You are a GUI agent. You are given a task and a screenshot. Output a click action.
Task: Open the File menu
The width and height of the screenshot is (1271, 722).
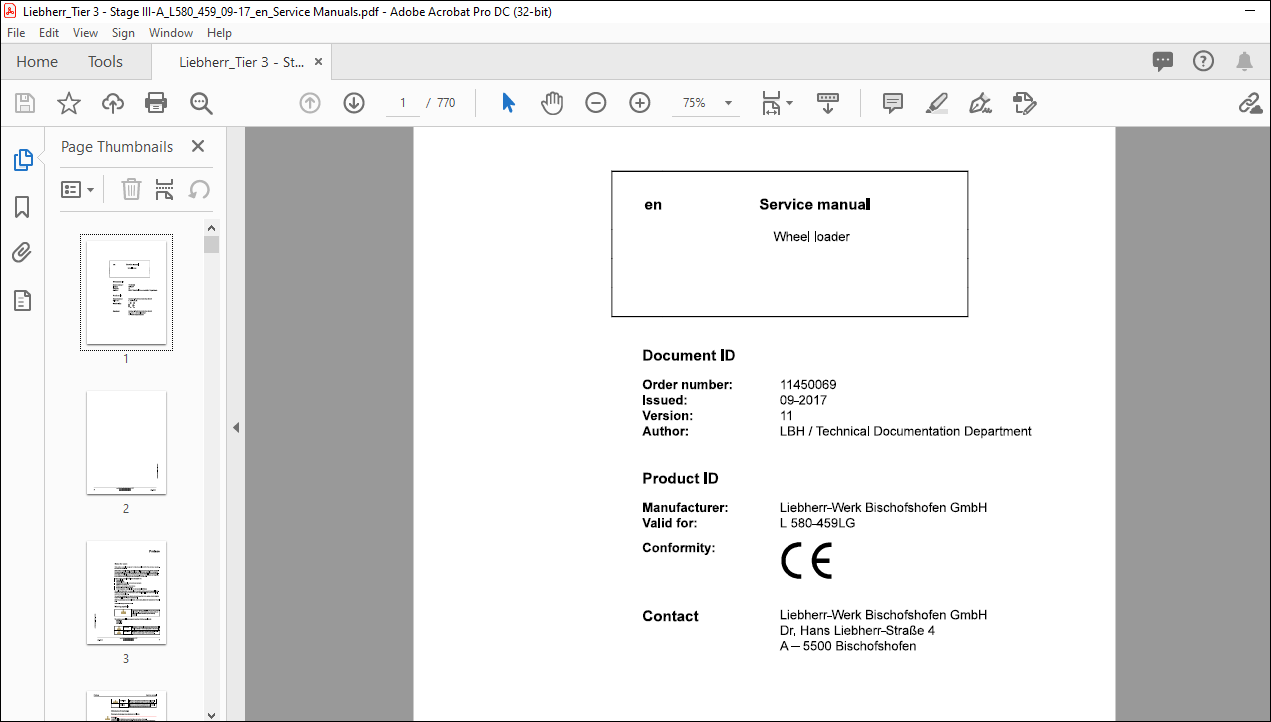pos(16,33)
